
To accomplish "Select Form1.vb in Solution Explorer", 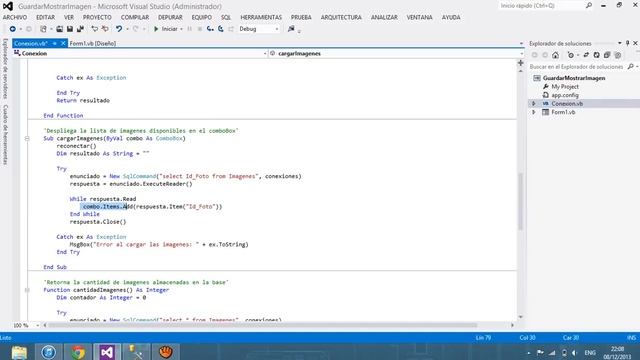I will coord(563,112).
